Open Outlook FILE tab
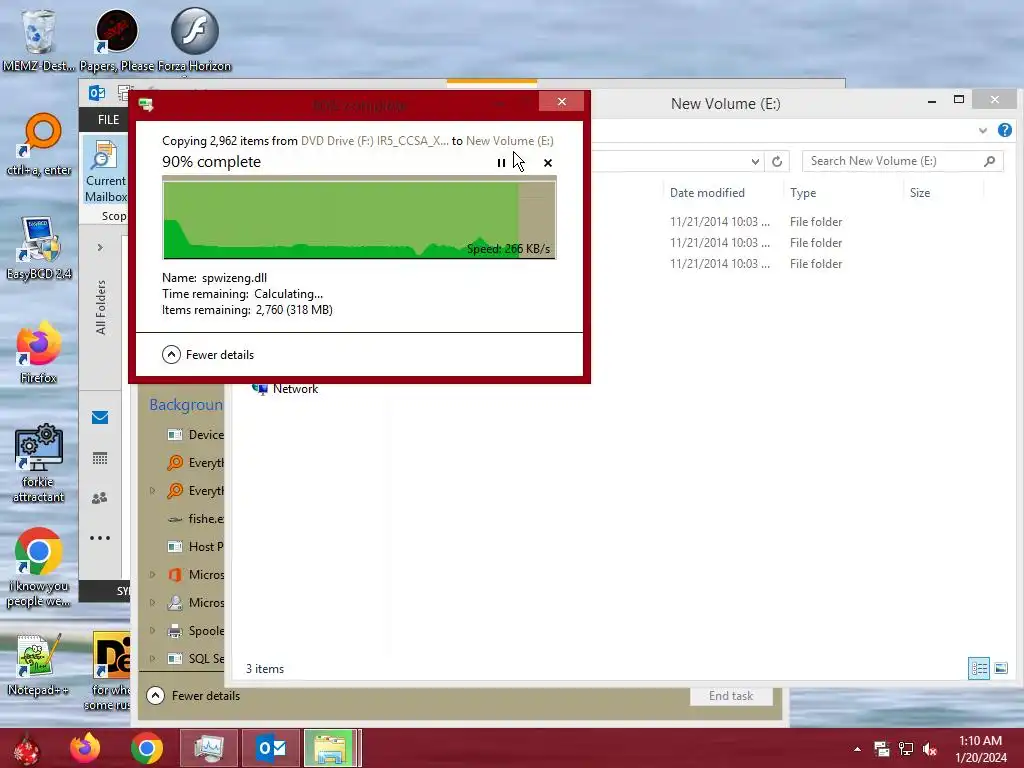 pyautogui.click(x=108, y=120)
